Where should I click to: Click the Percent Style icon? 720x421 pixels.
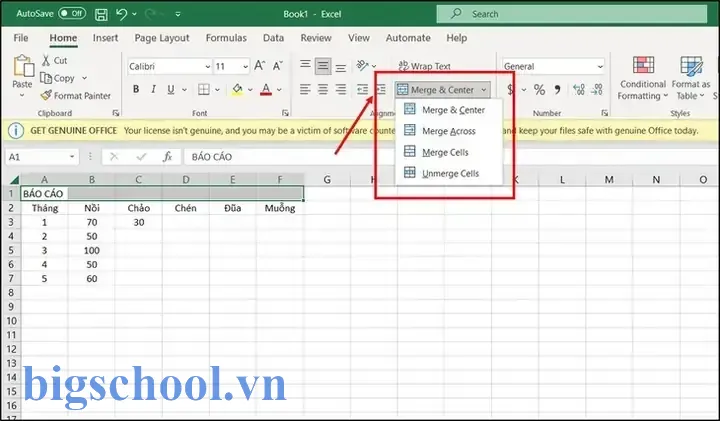[x=540, y=90]
